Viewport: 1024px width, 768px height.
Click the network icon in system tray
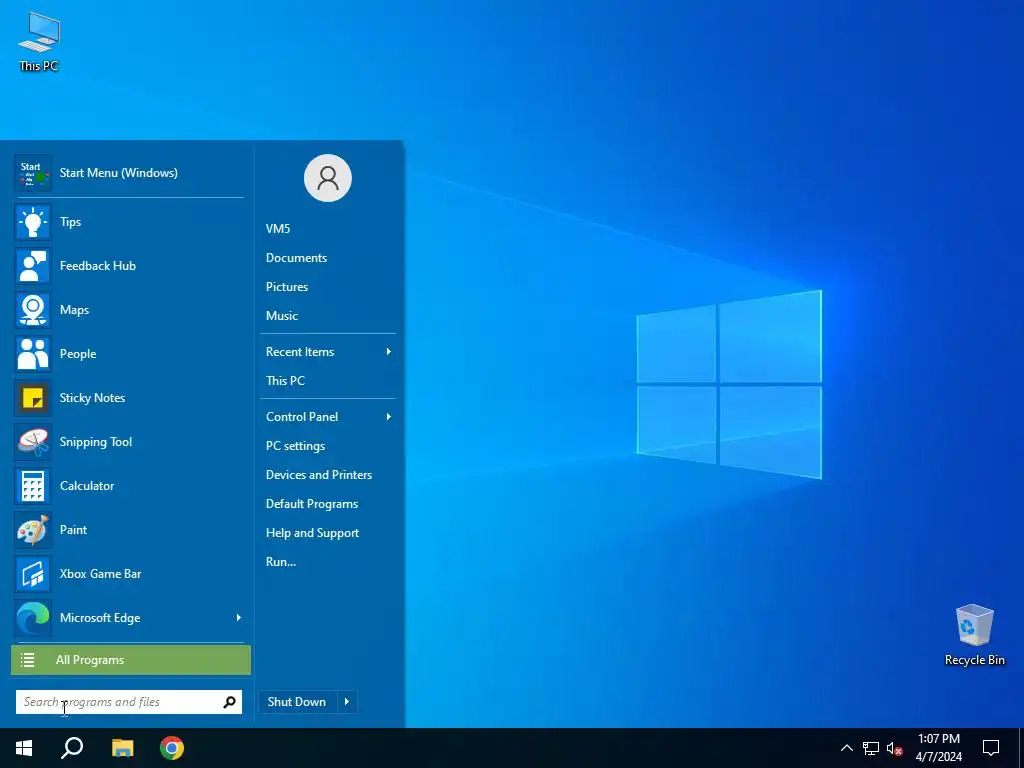(x=871, y=748)
